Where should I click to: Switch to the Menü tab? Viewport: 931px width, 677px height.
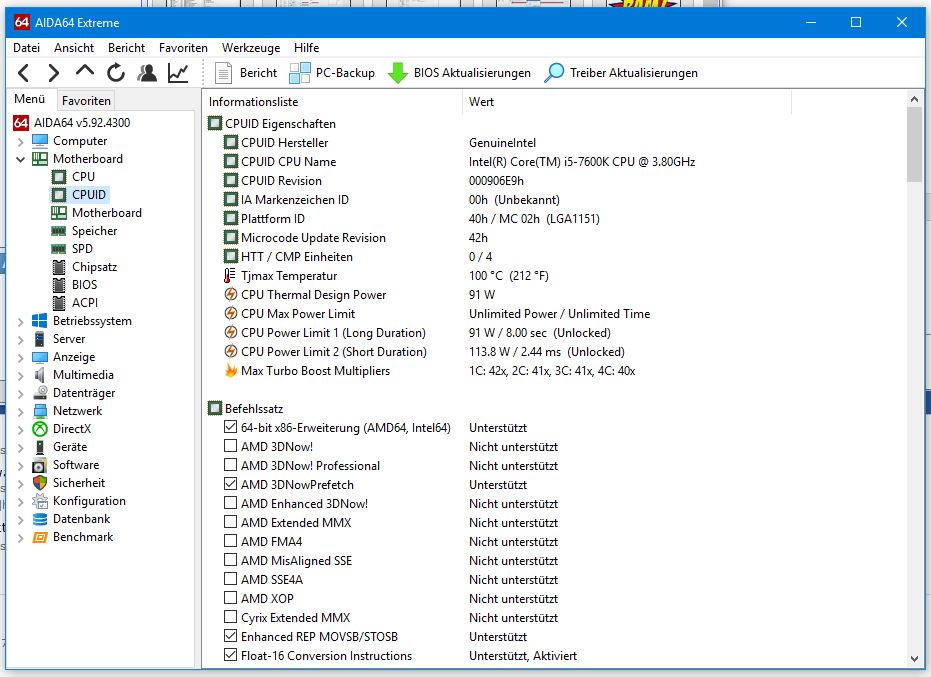pos(30,99)
